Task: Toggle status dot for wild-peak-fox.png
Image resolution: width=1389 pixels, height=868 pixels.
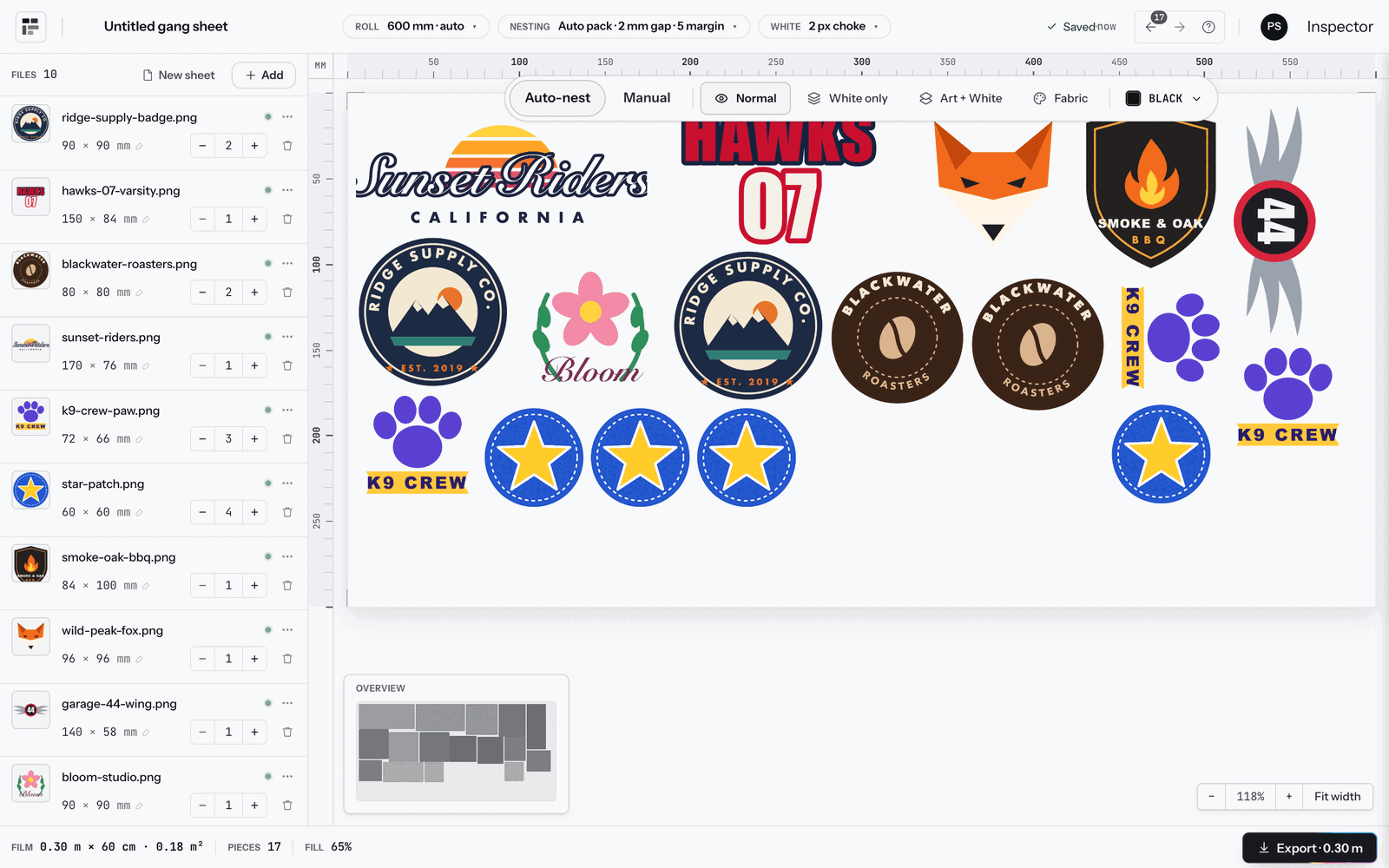Action: (268, 629)
